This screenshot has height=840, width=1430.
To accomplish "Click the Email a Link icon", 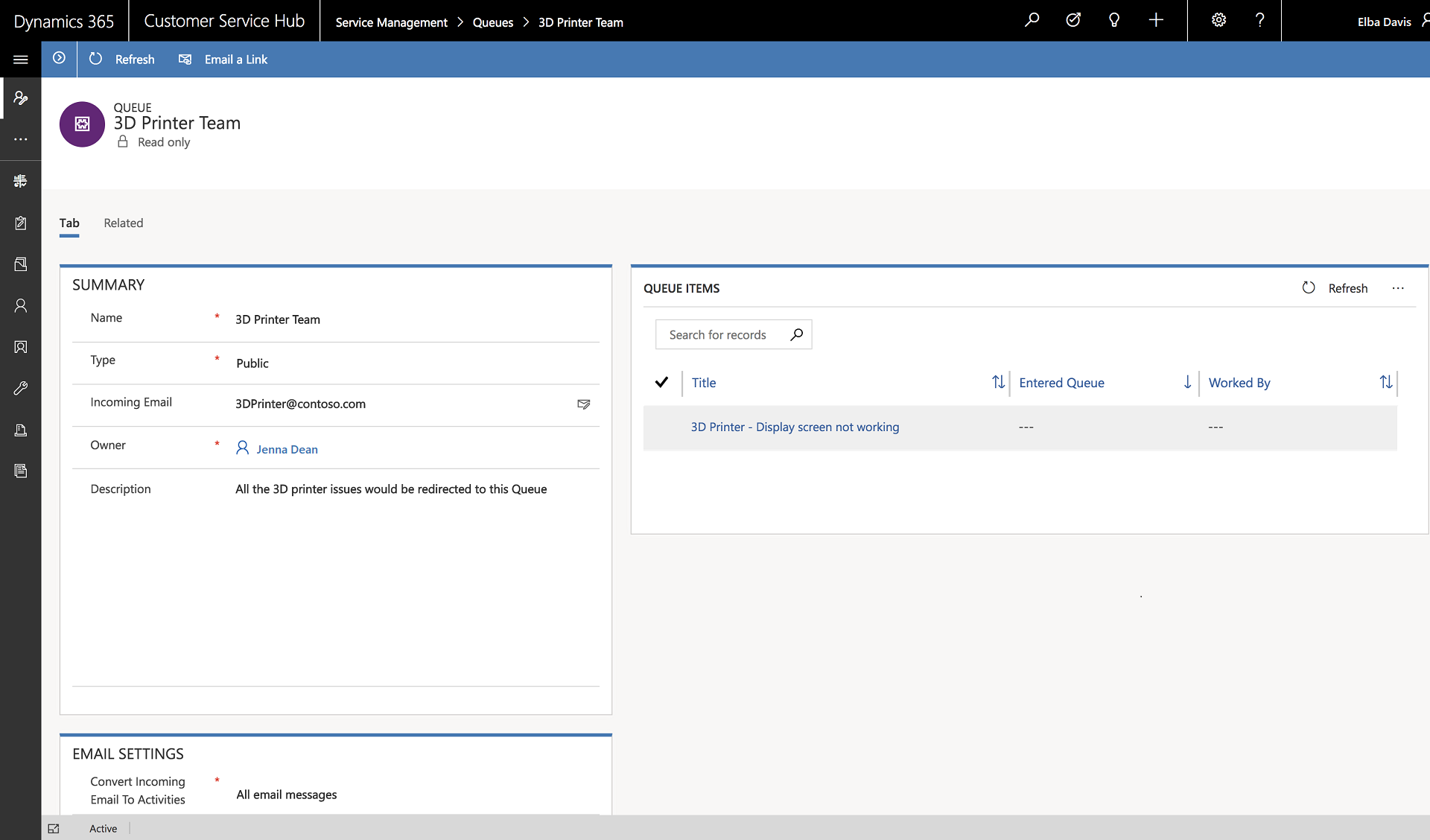I will 185,59.
